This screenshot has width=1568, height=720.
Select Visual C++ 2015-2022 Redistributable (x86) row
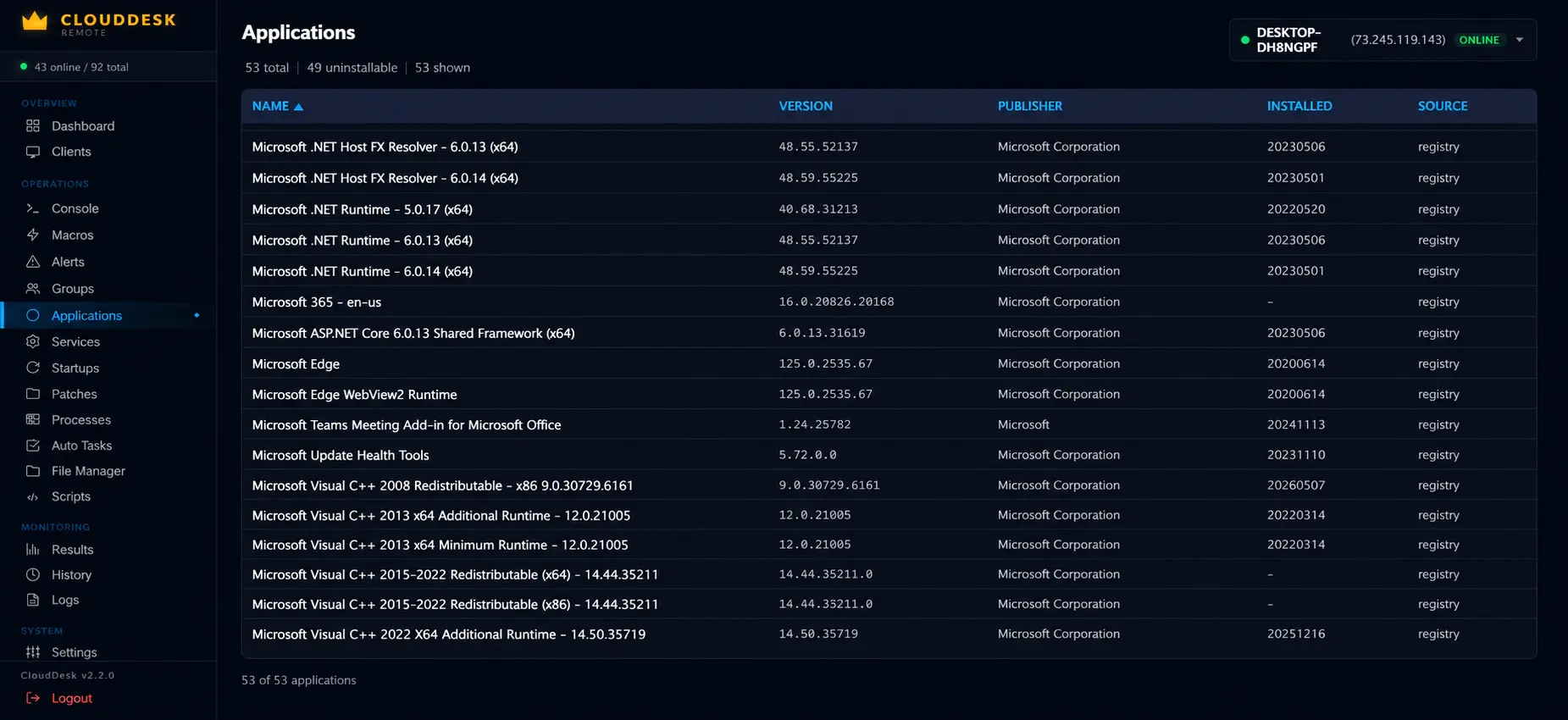tap(889, 604)
